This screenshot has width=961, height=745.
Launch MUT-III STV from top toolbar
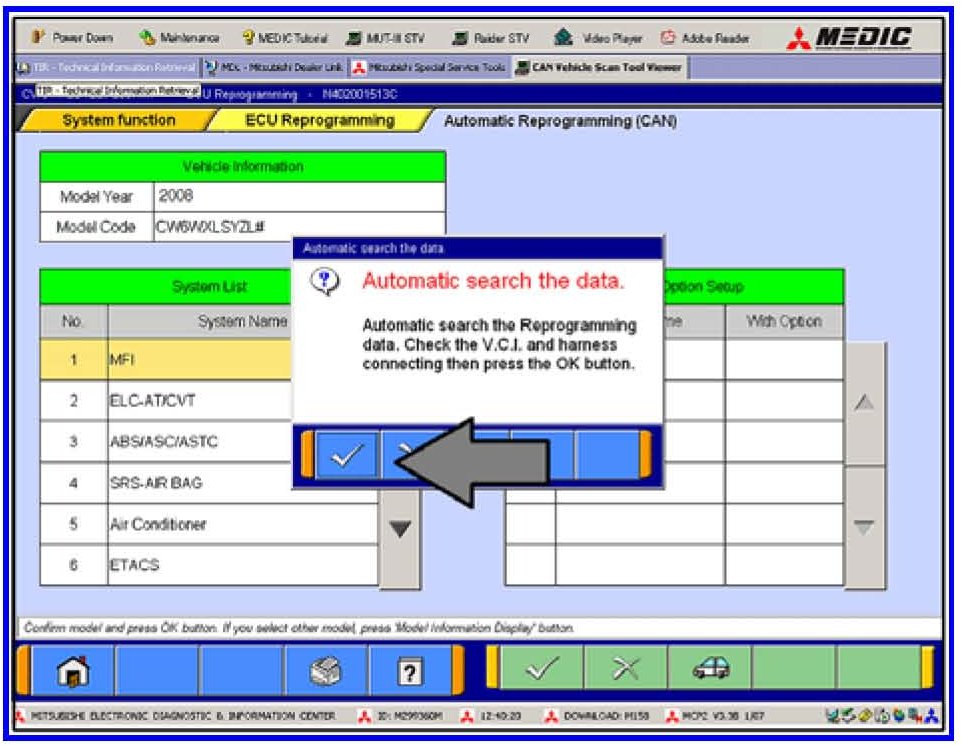pos(393,39)
